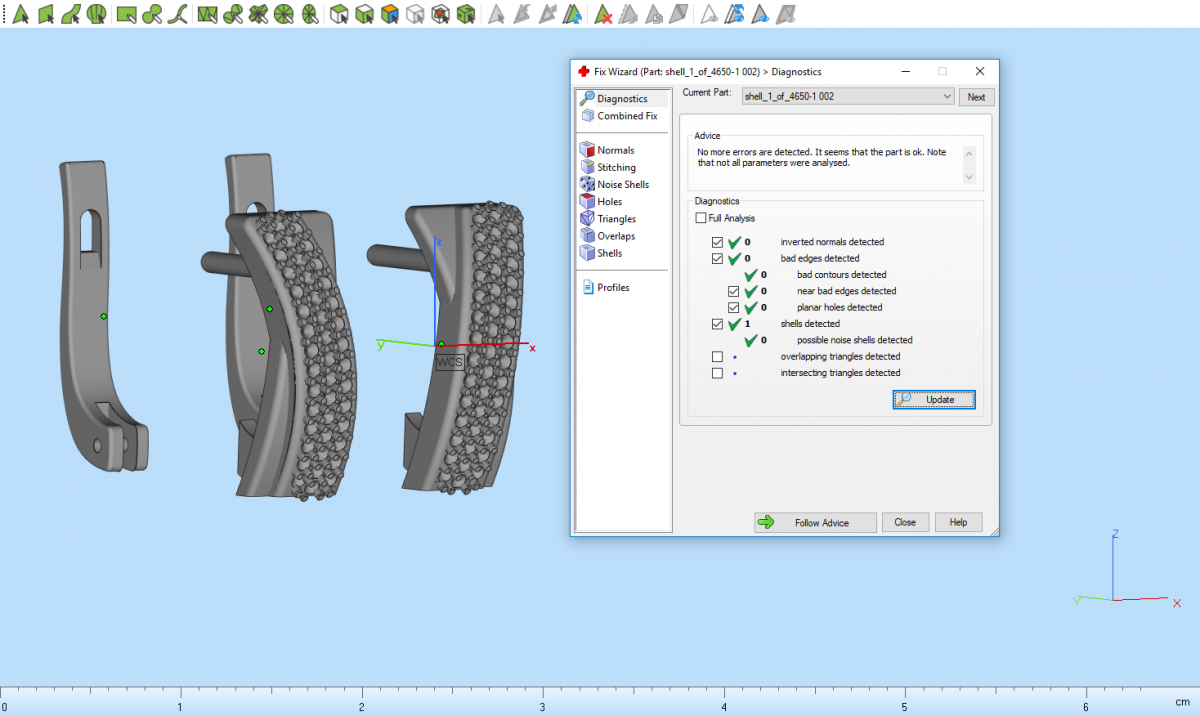This screenshot has height=716, width=1200.
Task: Open the Triangles fix page
Action: point(616,218)
